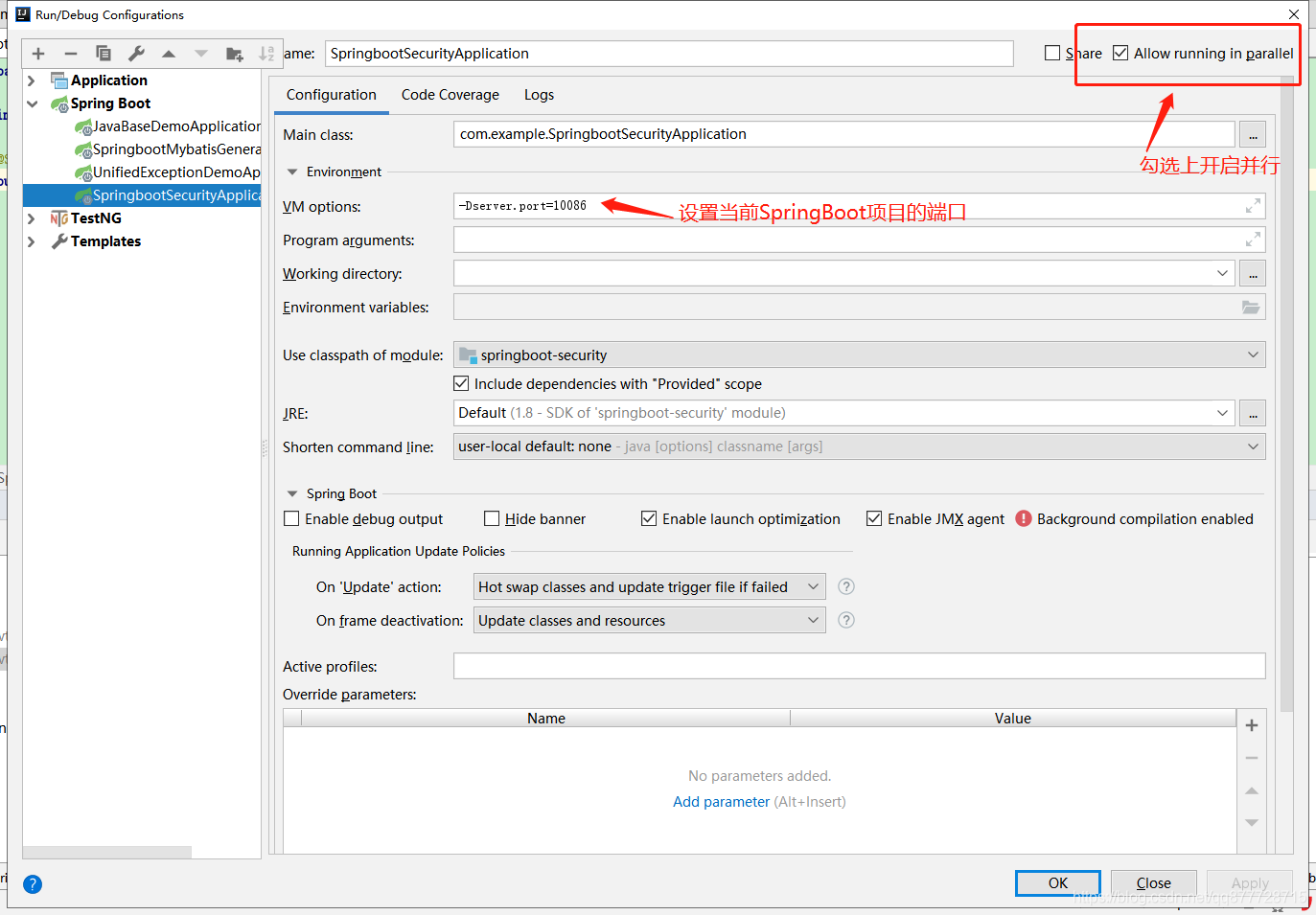Click the Name column header
The width and height of the screenshot is (1316, 915).
coord(546,719)
